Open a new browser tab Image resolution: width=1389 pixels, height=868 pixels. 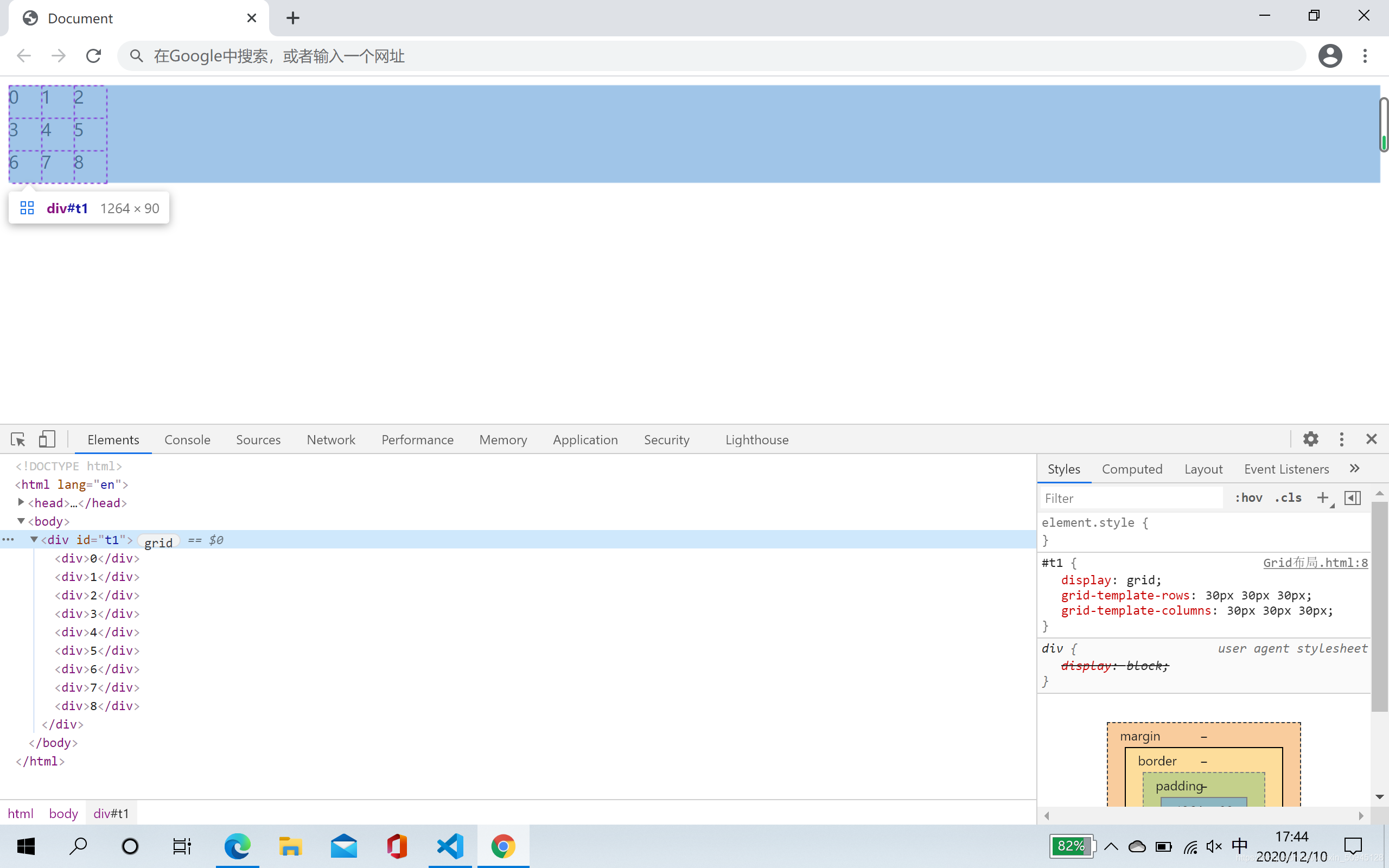(x=293, y=18)
